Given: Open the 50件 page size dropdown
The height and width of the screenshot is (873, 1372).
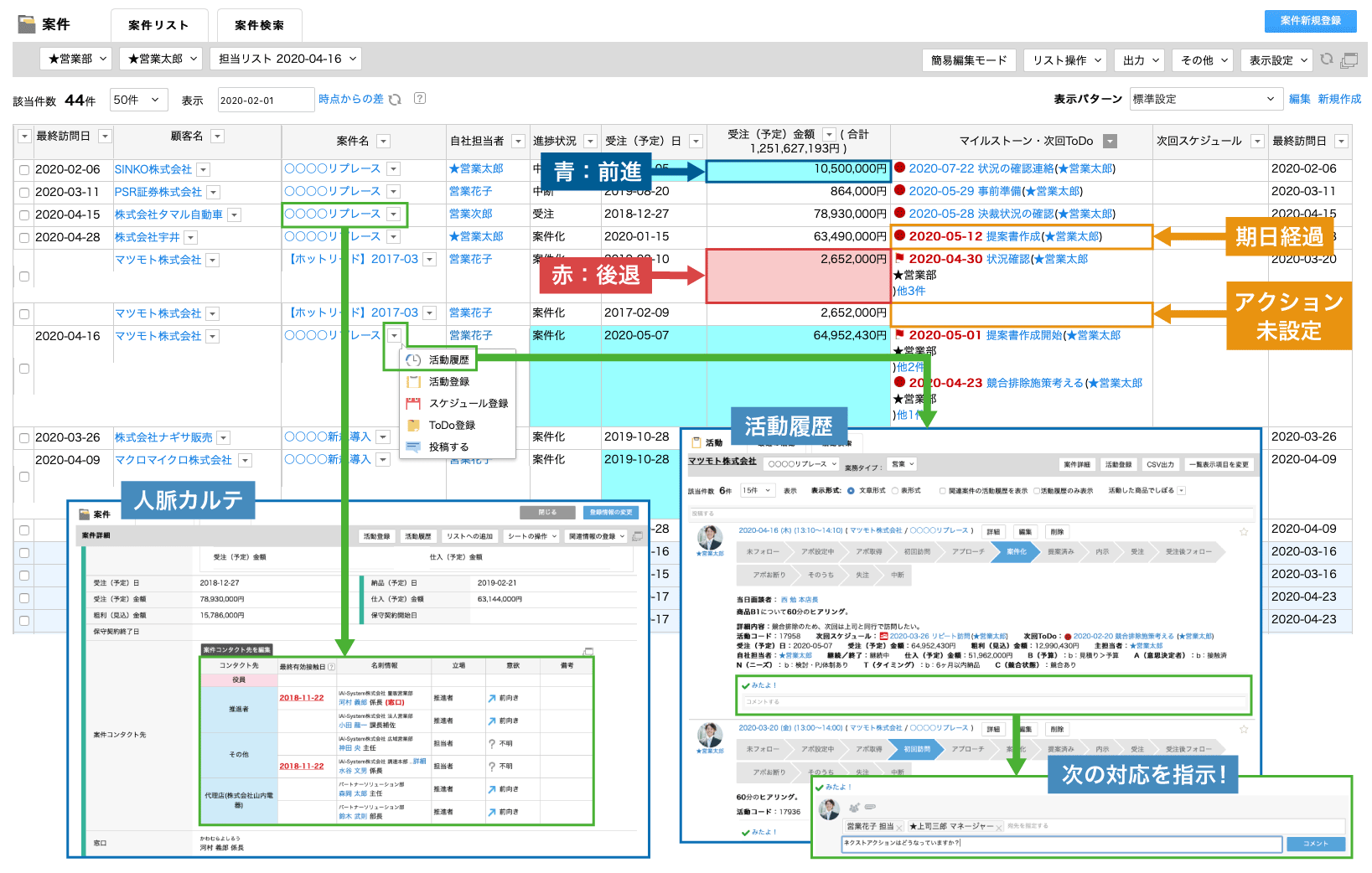Looking at the screenshot, I should [x=137, y=100].
